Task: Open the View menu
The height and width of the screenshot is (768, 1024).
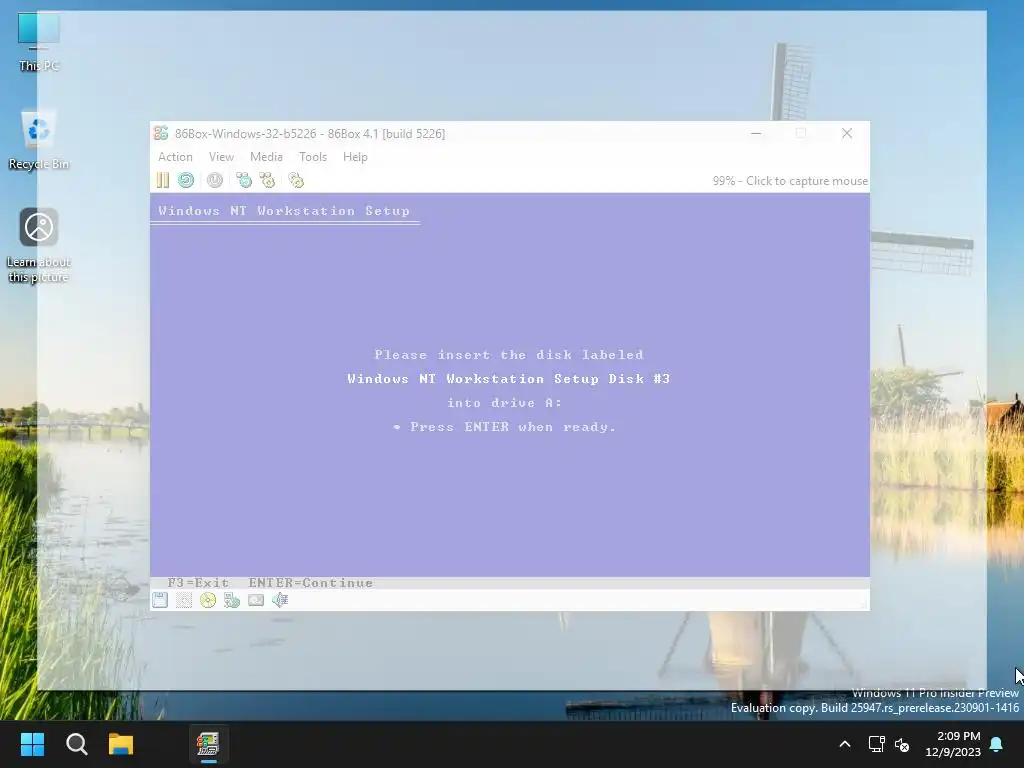Action: [221, 157]
